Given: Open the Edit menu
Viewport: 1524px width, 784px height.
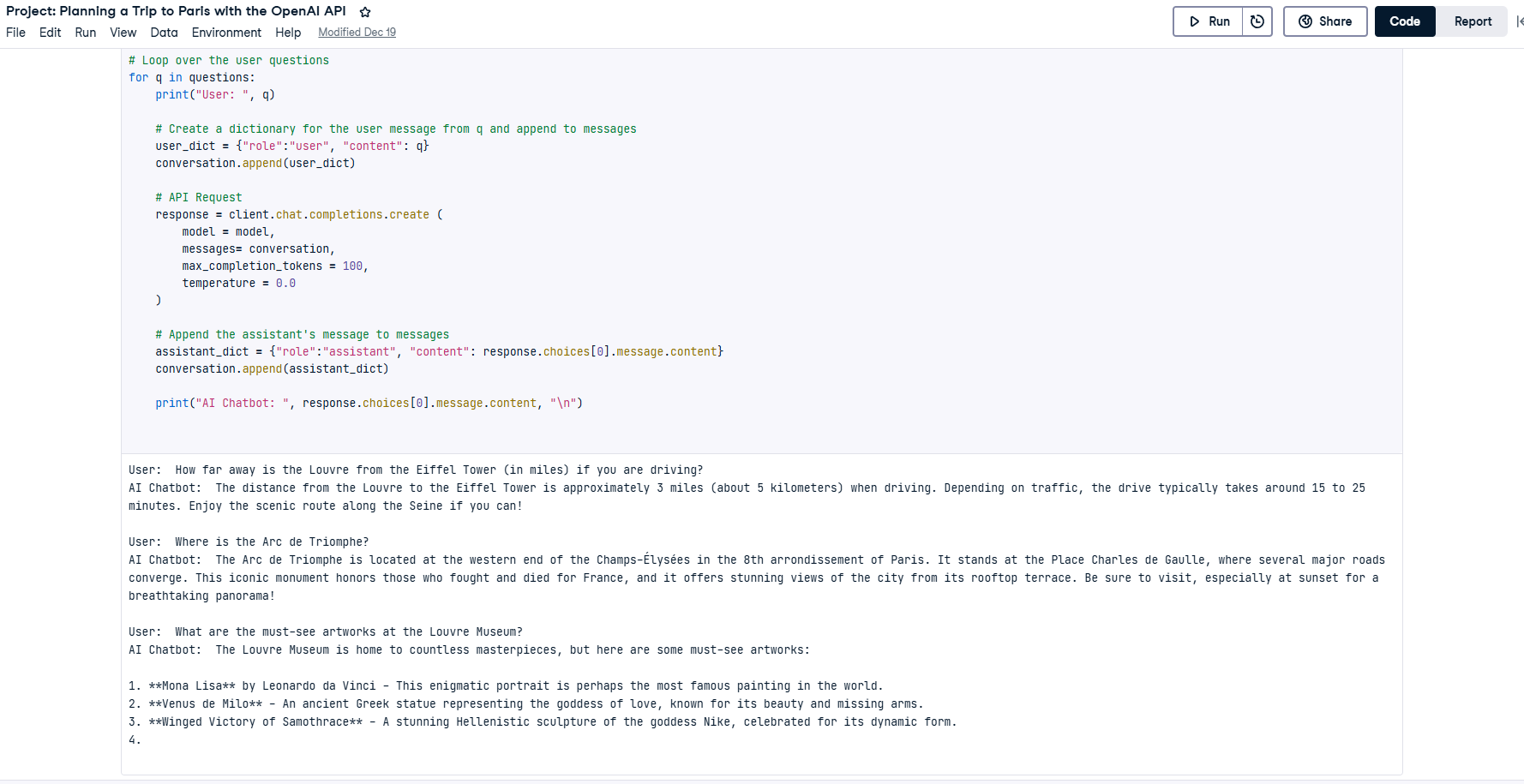Looking at the screenshot, I should pos(50,33).
